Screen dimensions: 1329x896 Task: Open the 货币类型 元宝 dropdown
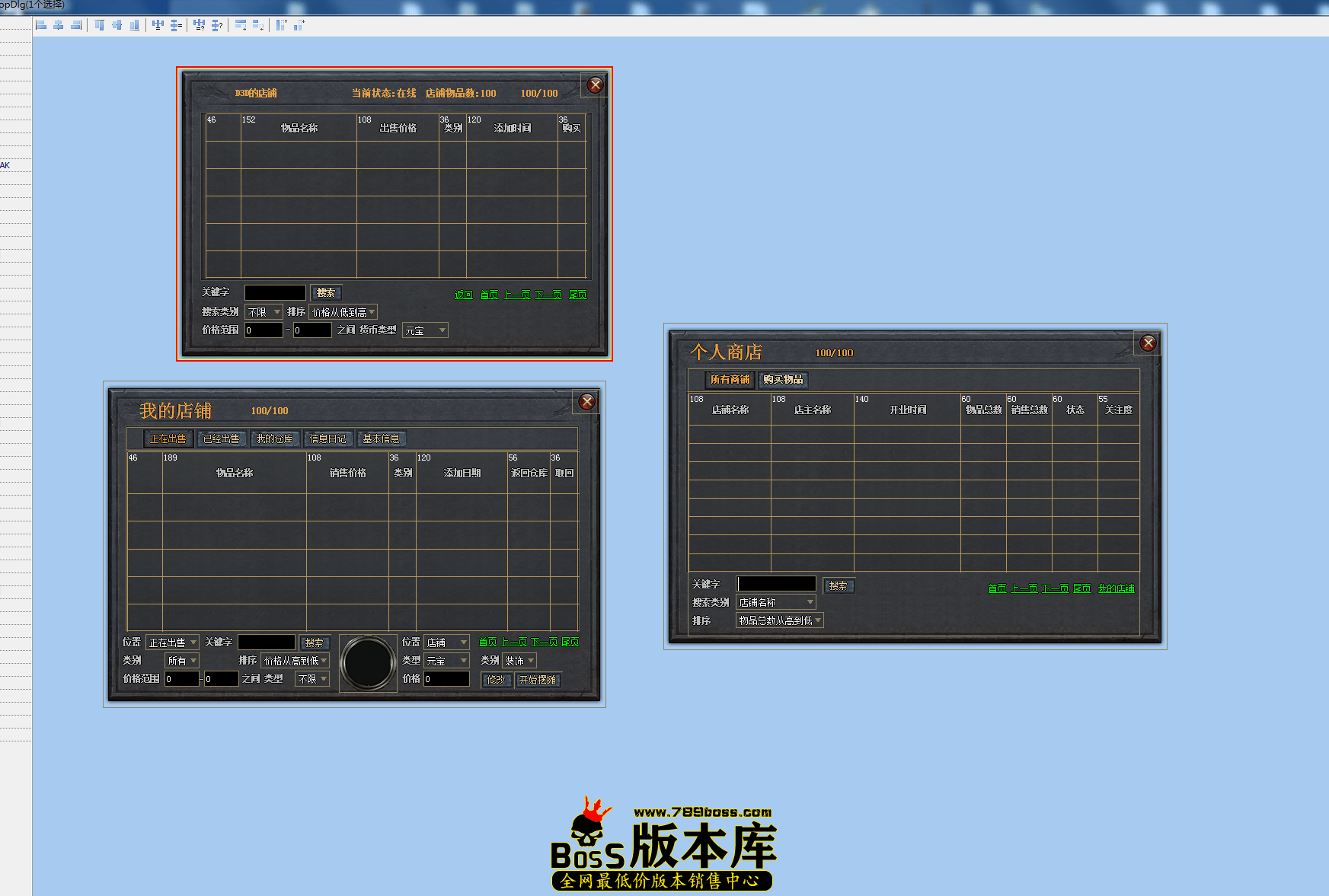[x=425, y=330]
